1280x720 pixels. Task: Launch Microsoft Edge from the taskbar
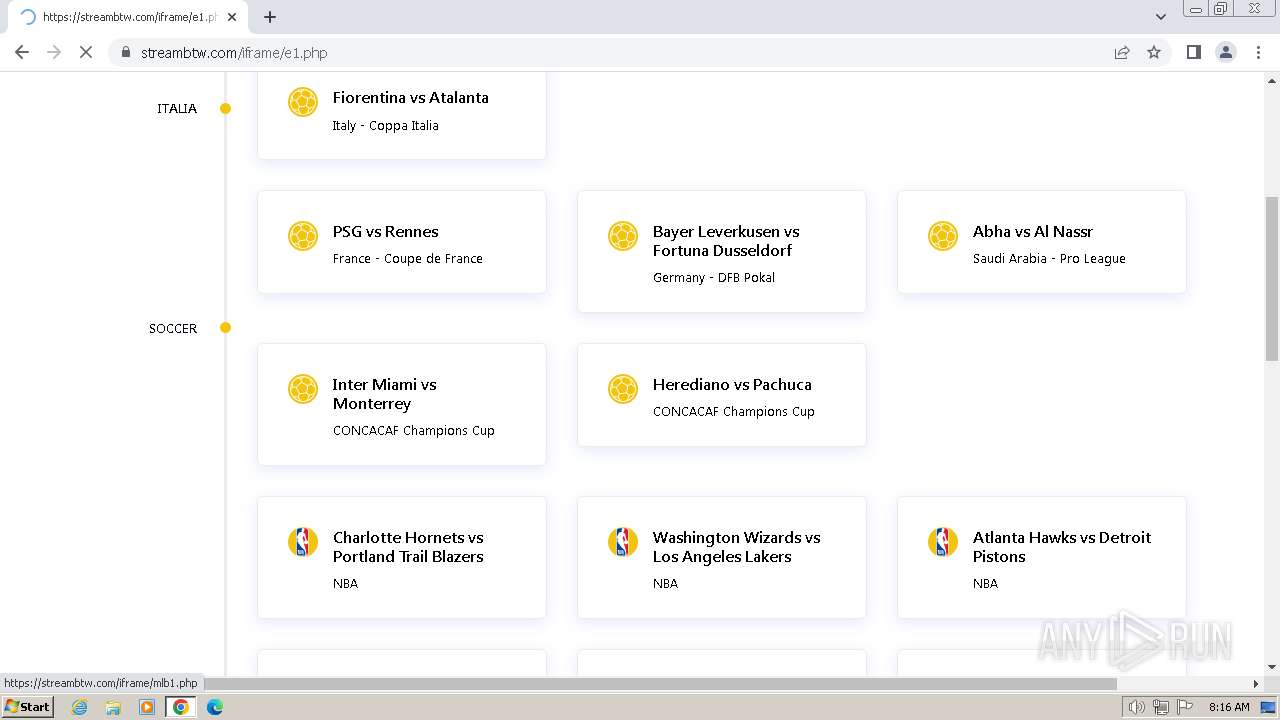point(214,707)
